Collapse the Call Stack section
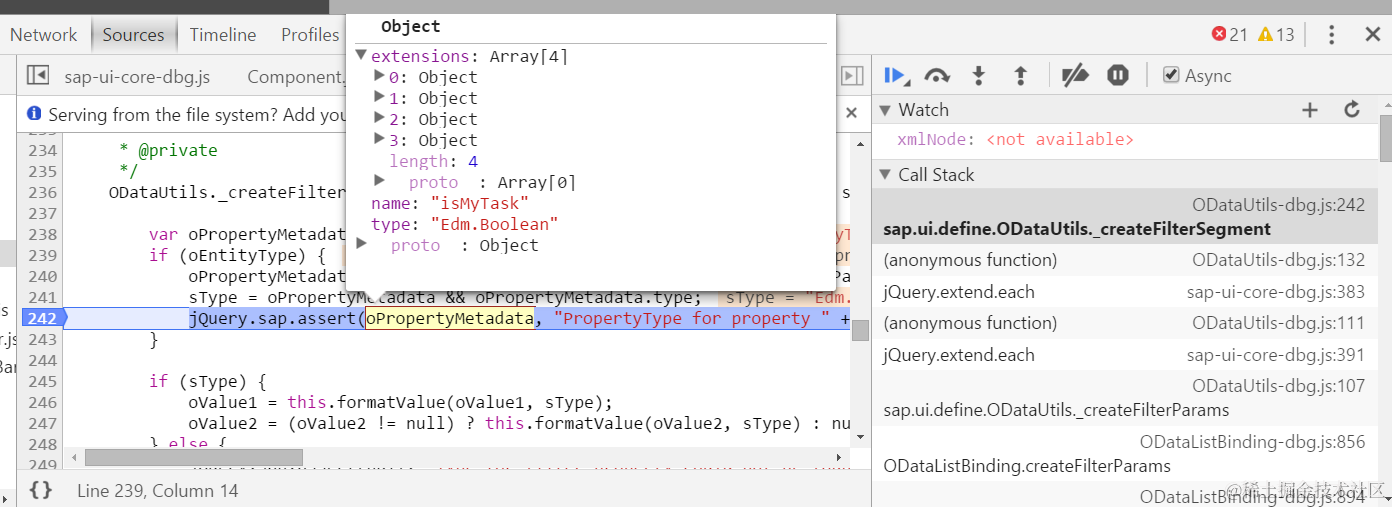The image size is (1392, 507). click(x=884, y=175)
